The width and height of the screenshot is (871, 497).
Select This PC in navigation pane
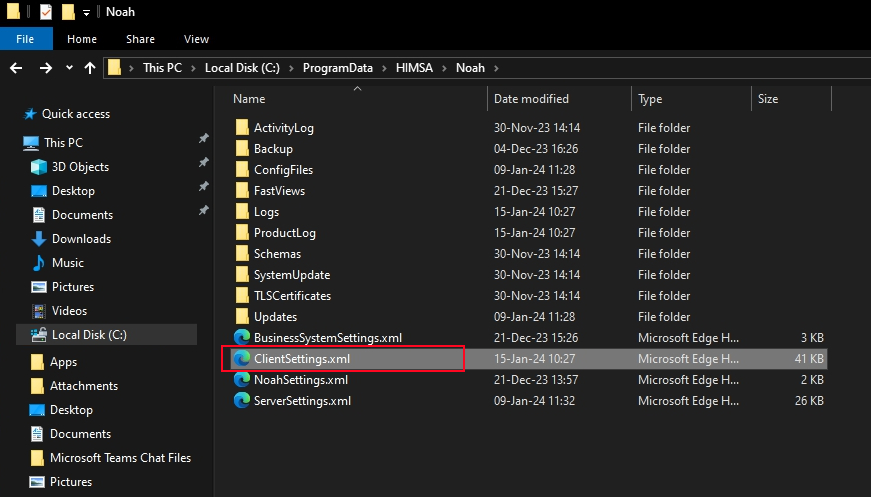coord(63,143)
